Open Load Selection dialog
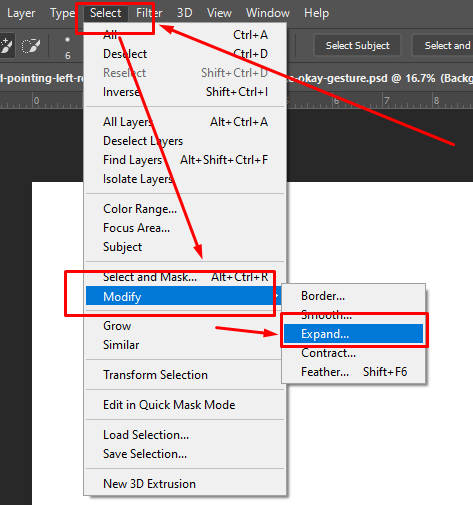Image resolution: width=473 pixels, height=505 pixels. (x=185, y=435)
